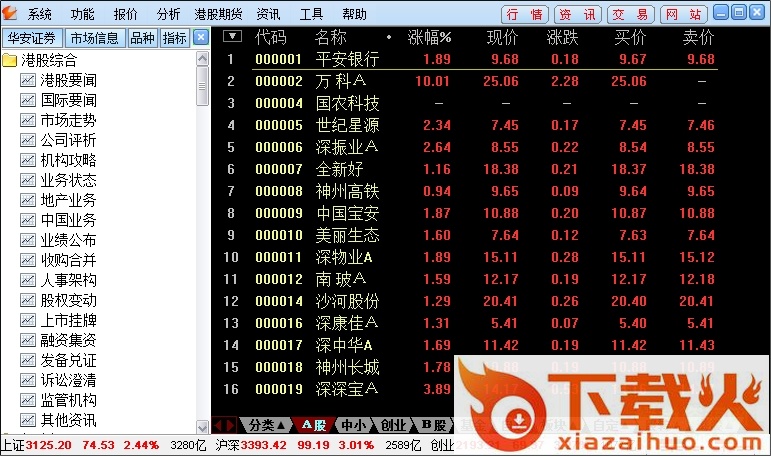Open the column dropdown arrow beside 代码

[232, 36]
